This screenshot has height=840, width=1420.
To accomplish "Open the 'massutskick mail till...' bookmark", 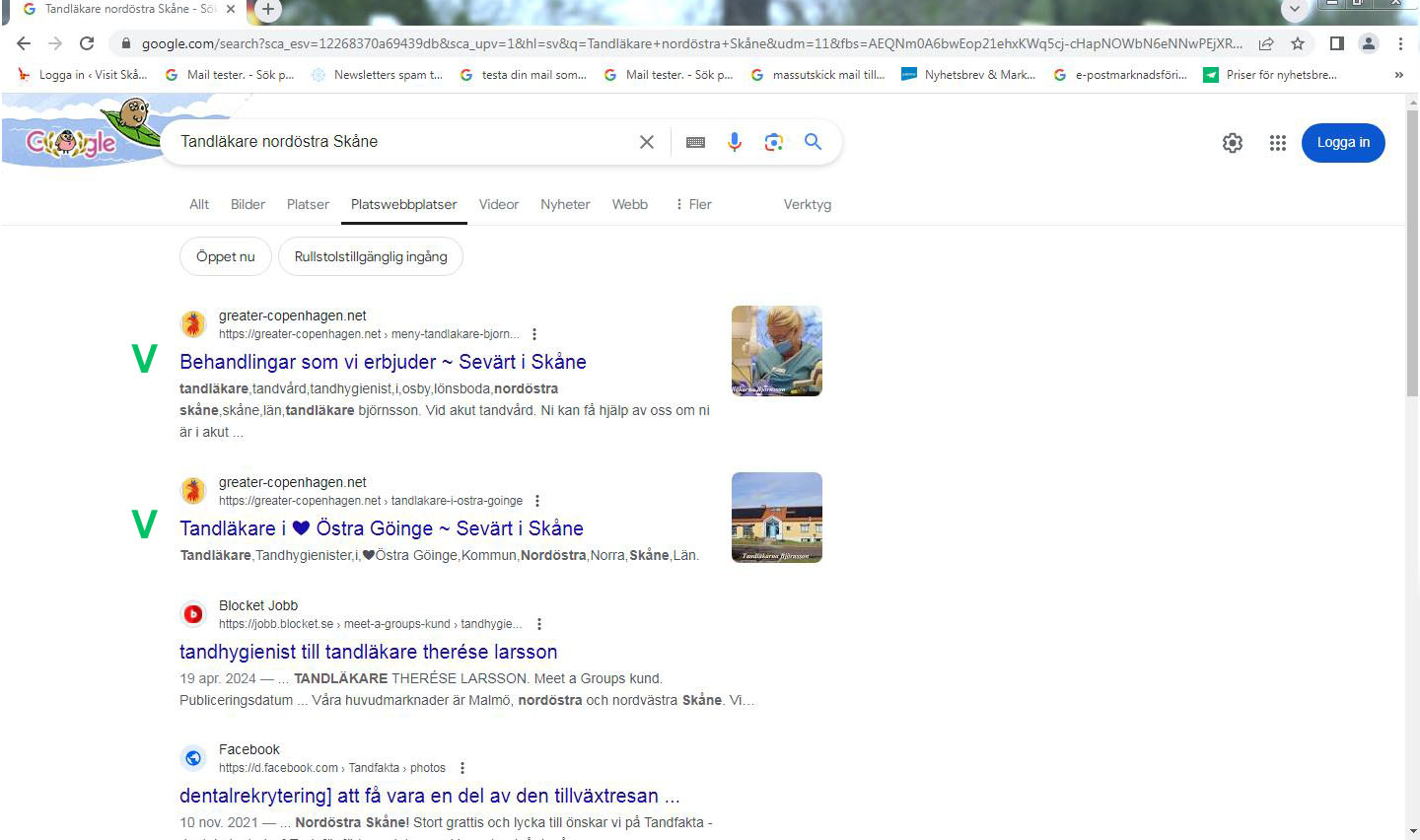I will [x=817, y=75].
